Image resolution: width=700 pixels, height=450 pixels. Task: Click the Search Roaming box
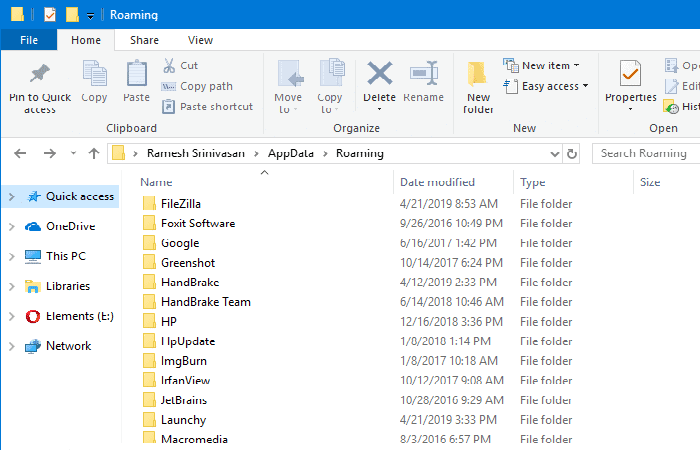point(646,154)
